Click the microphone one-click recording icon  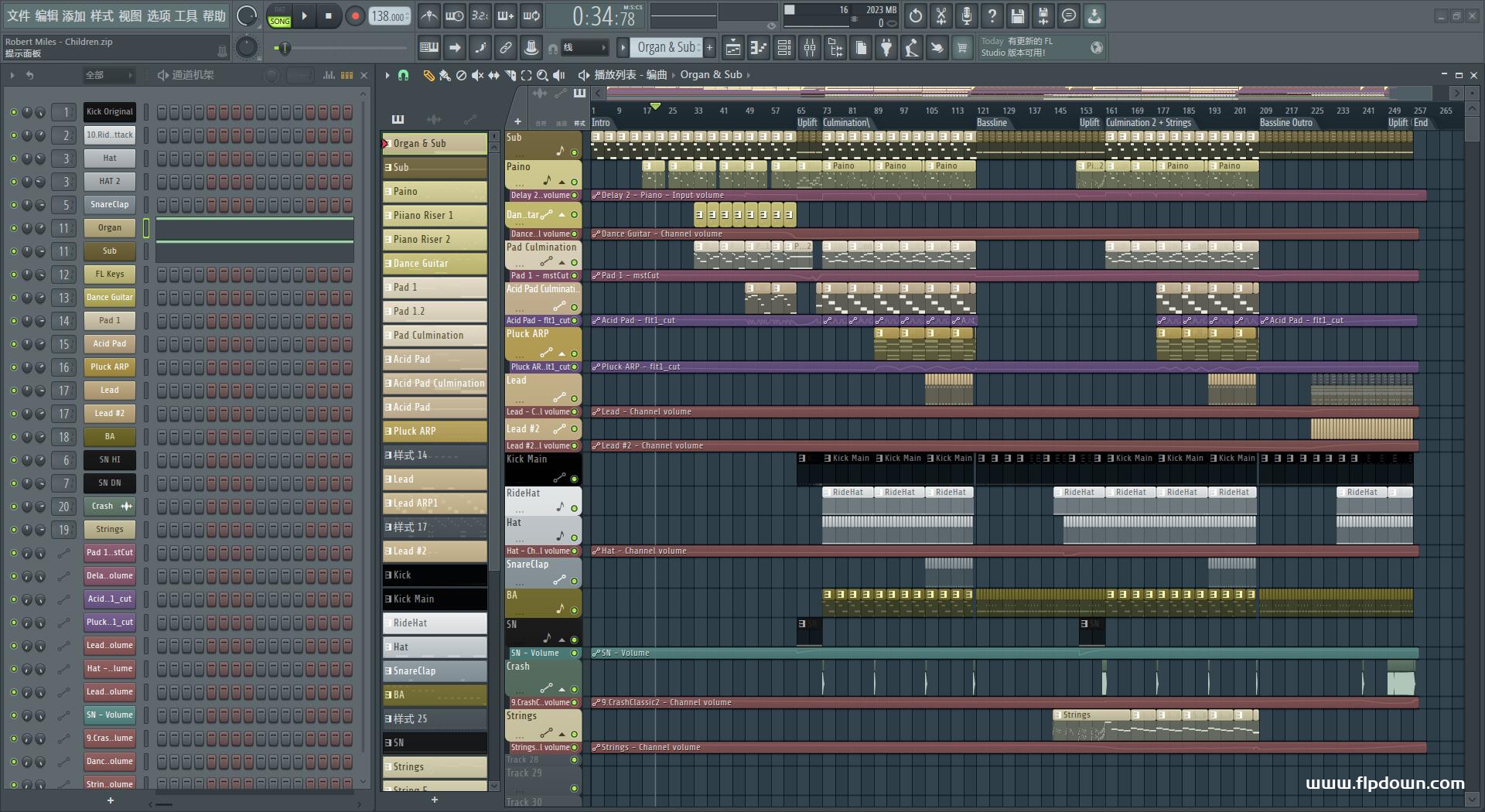[967, 15]
